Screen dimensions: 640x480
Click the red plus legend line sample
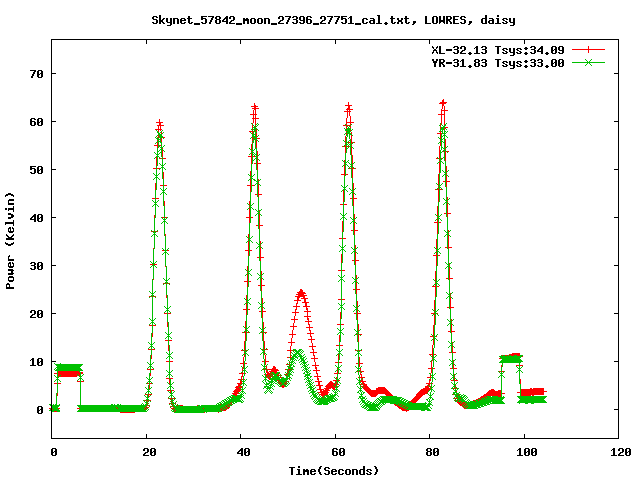point(588,50)
